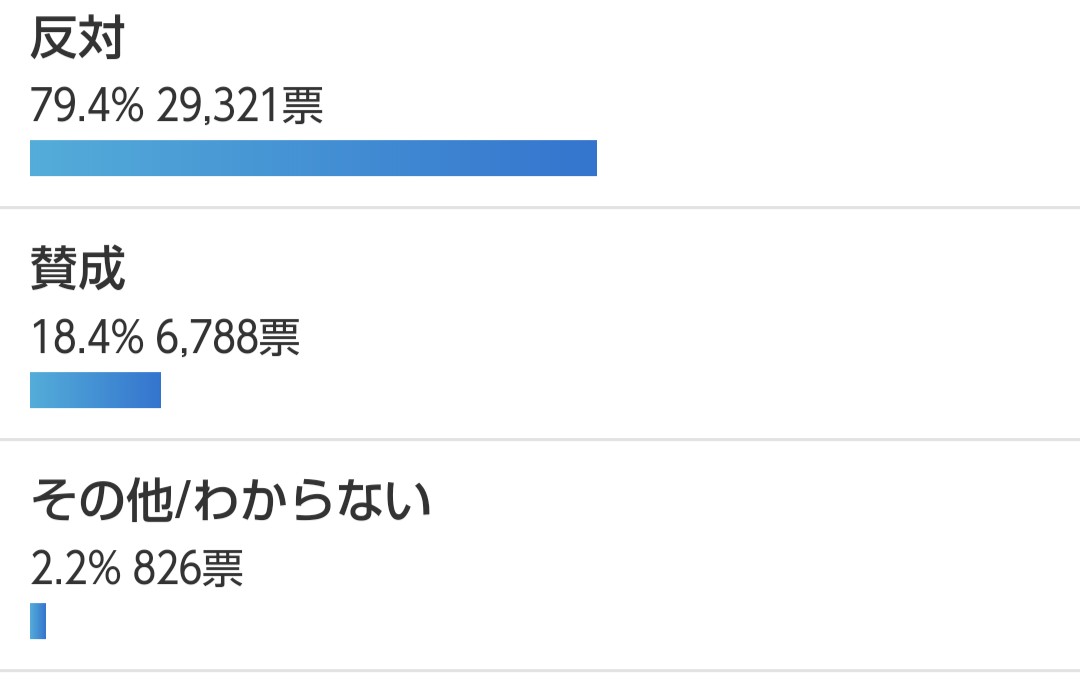
Task: Click the long 反対 result bar
Action: click(313, 158)
